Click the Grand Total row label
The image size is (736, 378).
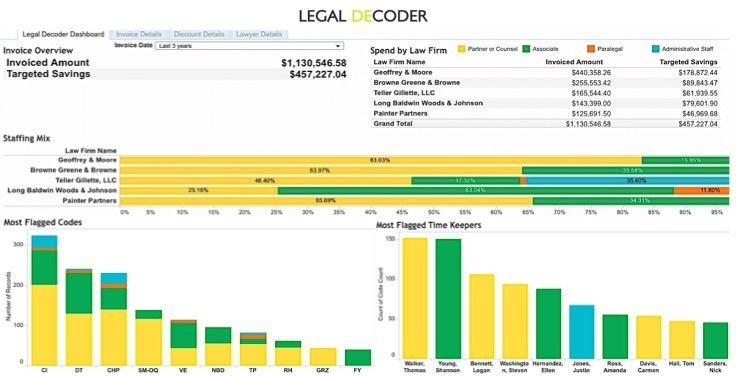(x=393, y=124)
